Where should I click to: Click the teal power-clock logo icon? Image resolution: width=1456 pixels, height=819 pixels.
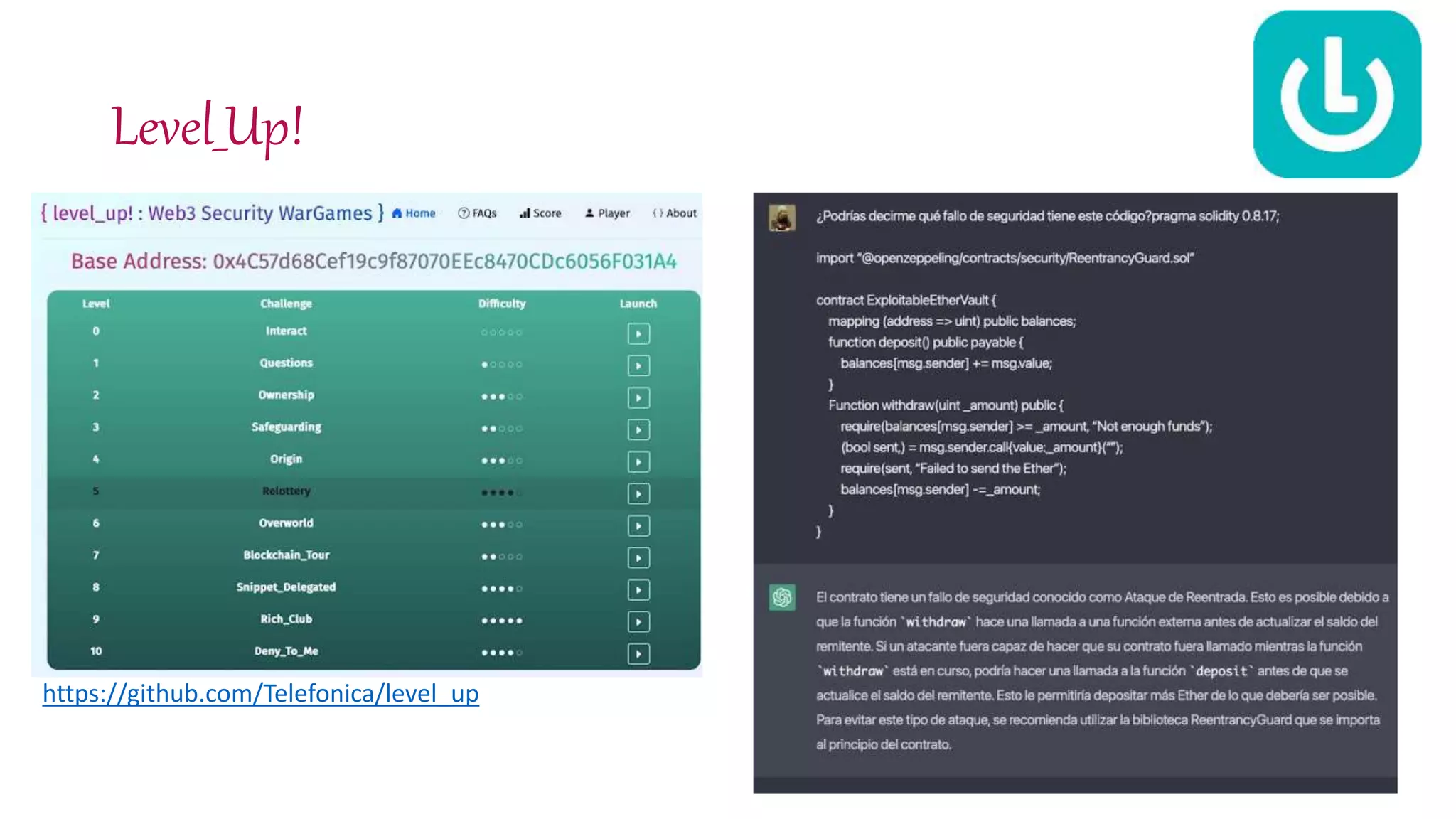(x=1337, y=94)
